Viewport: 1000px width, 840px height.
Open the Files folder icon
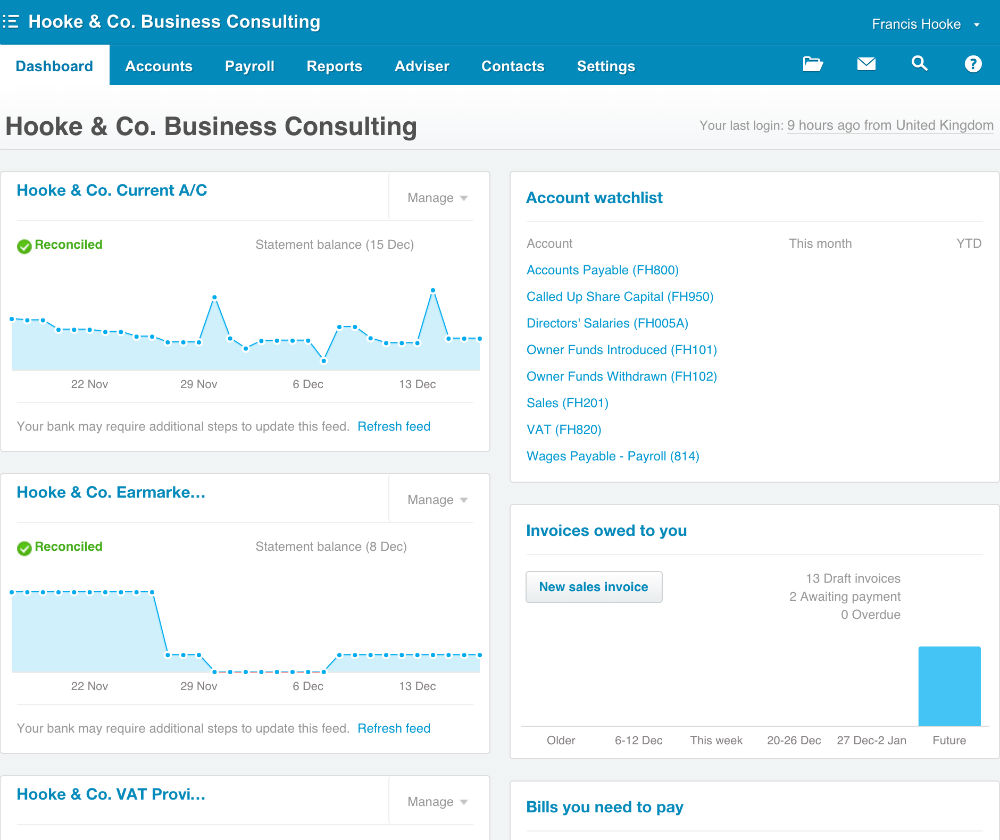[812, 64]
